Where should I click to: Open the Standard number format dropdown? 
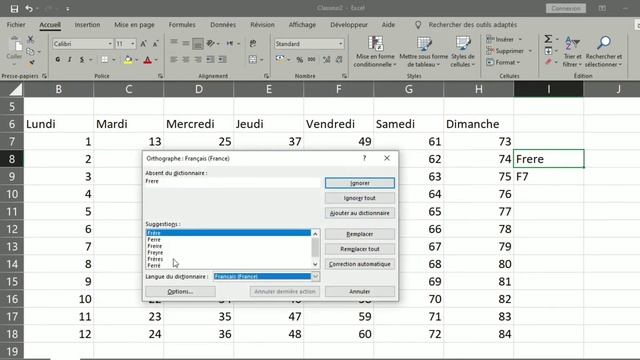pyautogui.click(x=340, y=44)
